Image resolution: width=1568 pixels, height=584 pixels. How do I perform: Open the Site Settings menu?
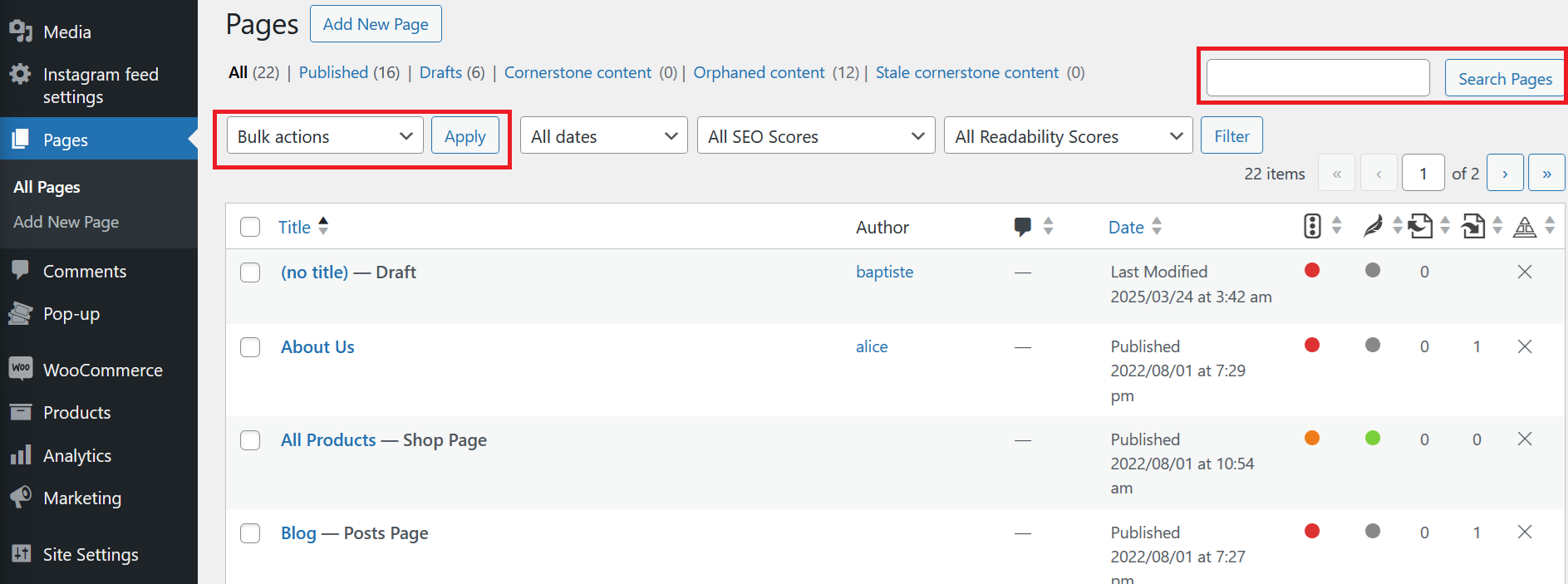[91, 555]
